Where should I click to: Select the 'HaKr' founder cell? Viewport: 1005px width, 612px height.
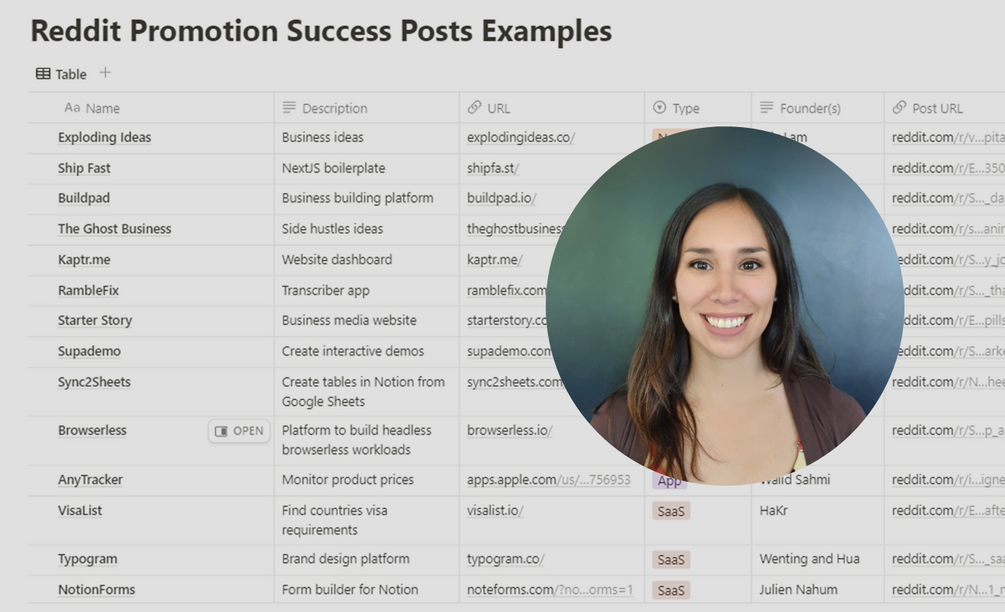(818, 520)
